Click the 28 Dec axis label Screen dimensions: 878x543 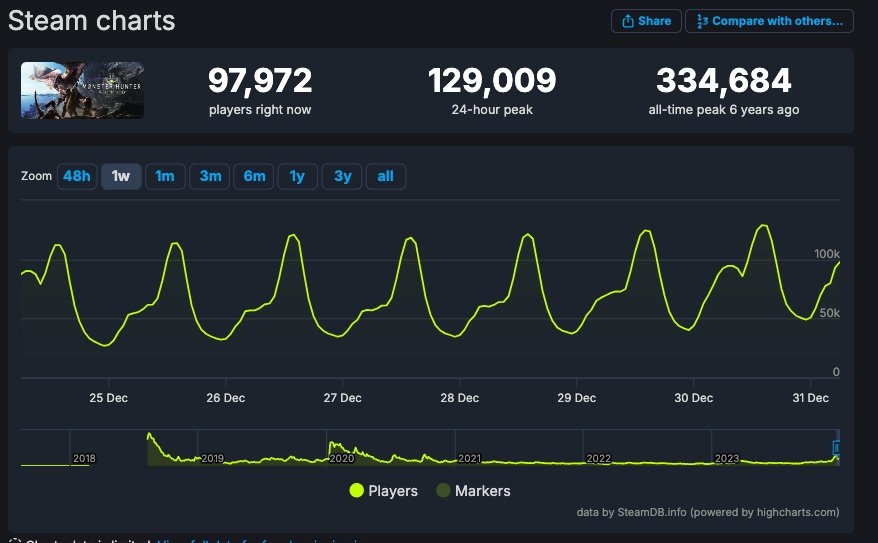pos(460,398)
